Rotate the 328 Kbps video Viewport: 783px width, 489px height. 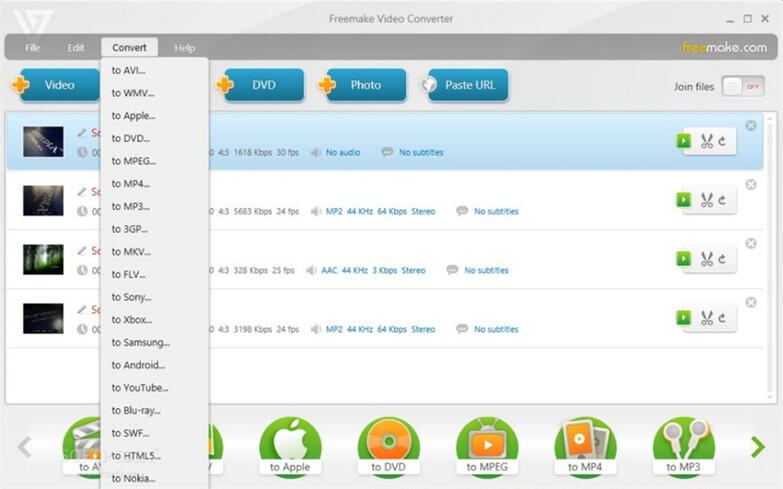[x=722, y=259]
